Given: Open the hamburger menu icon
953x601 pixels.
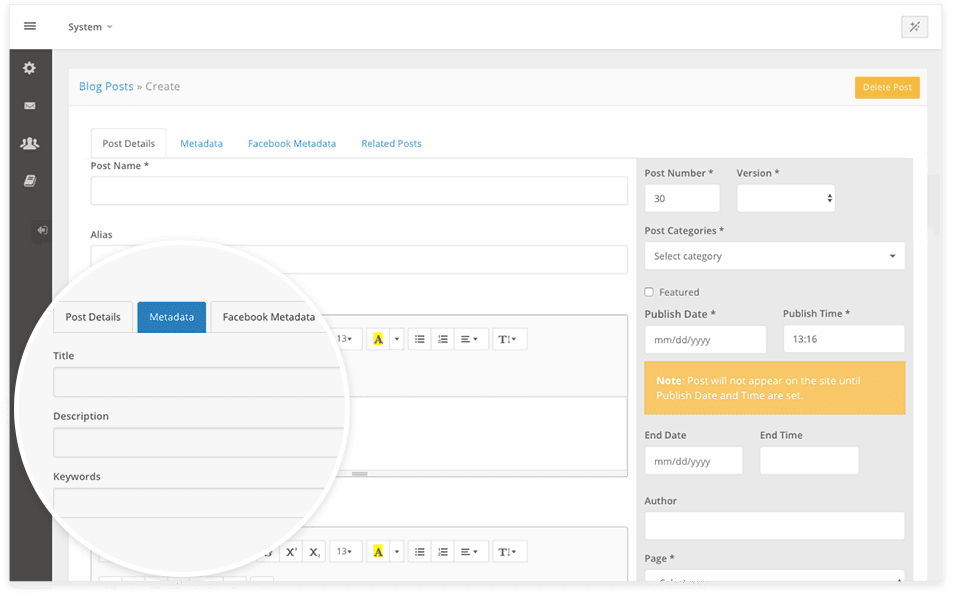Looking at the screenshot, I should coord(30,26).
